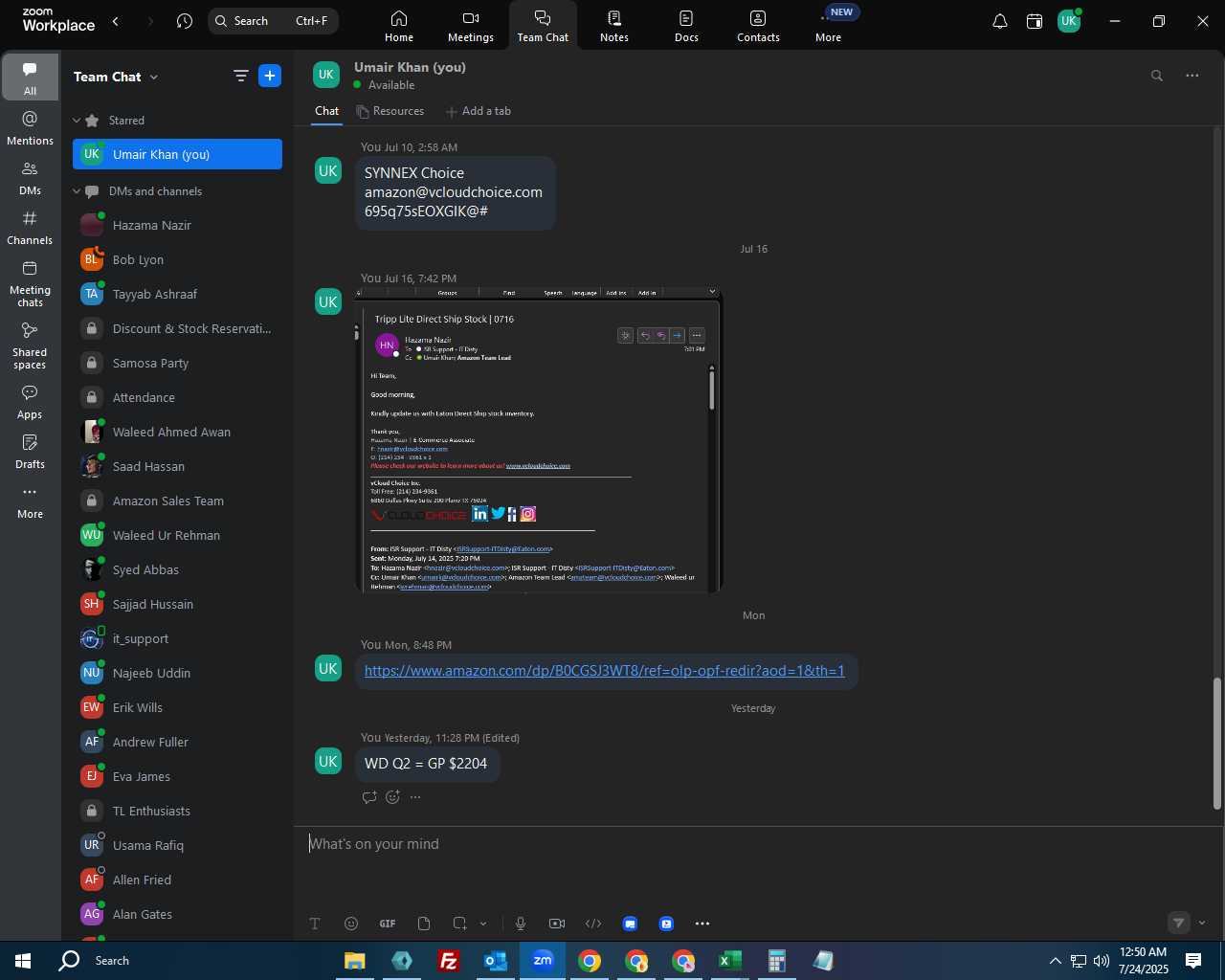The width and height of the screenshot is (1225, 980).
Task: Open the Amazon product link
Action: pyautogui.click(x=605, y=671)
